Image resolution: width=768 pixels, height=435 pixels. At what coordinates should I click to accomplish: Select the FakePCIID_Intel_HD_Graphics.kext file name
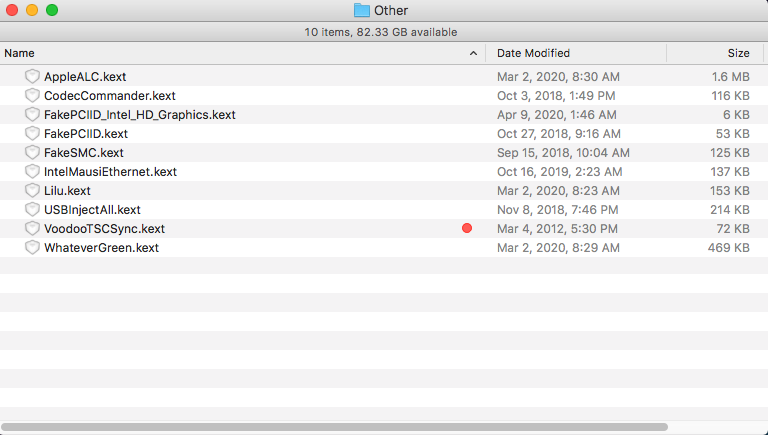pos(140,115)
